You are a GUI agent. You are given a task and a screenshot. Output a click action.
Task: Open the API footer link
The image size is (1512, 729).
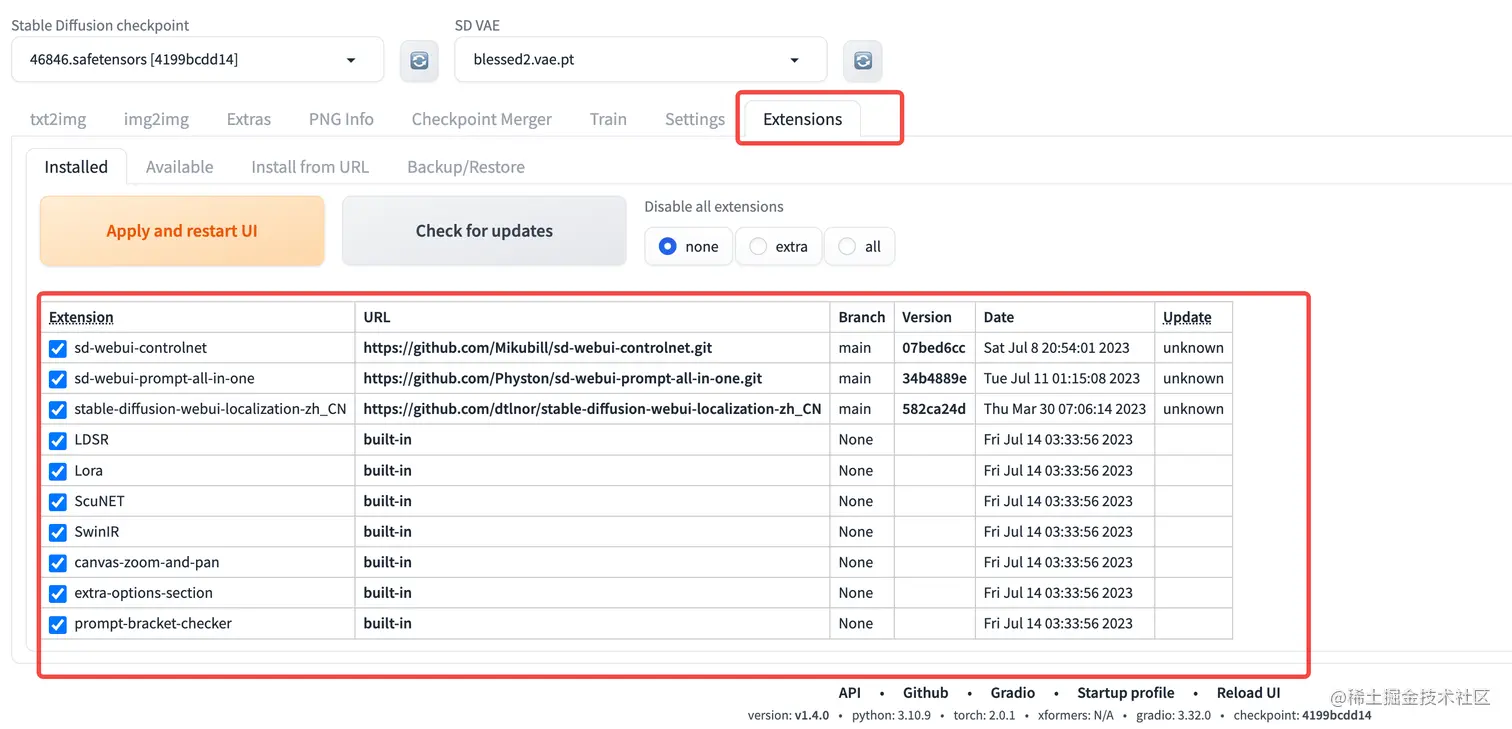850,693
